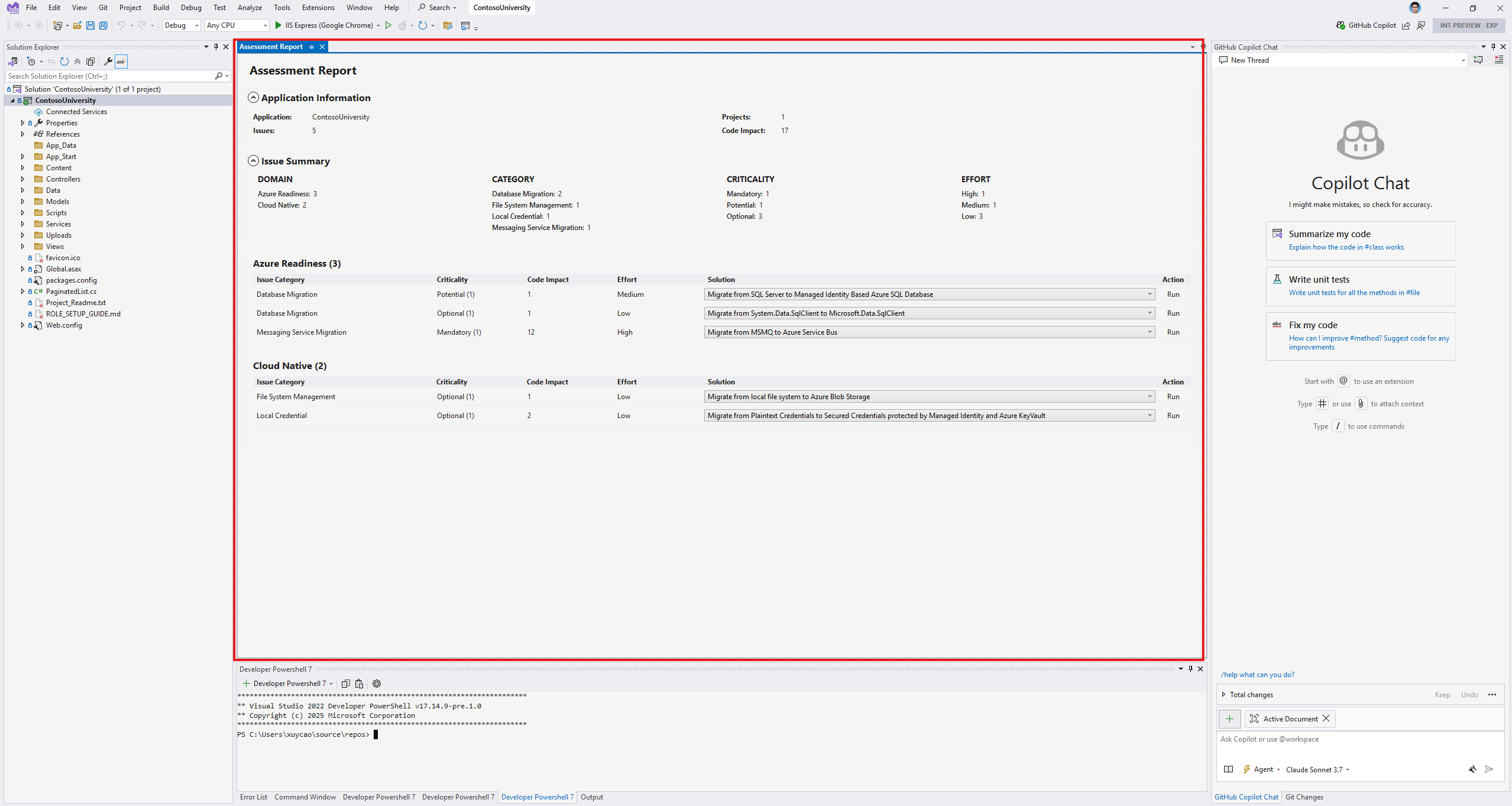The height and width of the screenshot is (806, 1512).
Task: Collapse all items in Solution Explorer
Action: click(77, 61)
